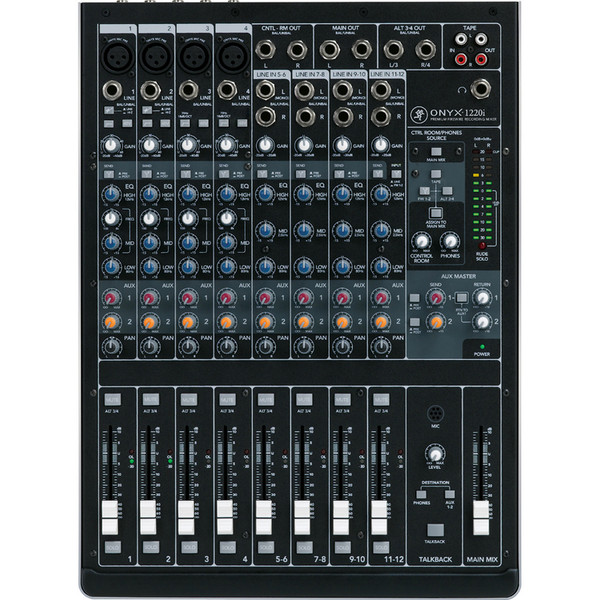Toggle the INPUT switch on channel 11-12
This screenshot has height=600, width=600.
(396, 174)
